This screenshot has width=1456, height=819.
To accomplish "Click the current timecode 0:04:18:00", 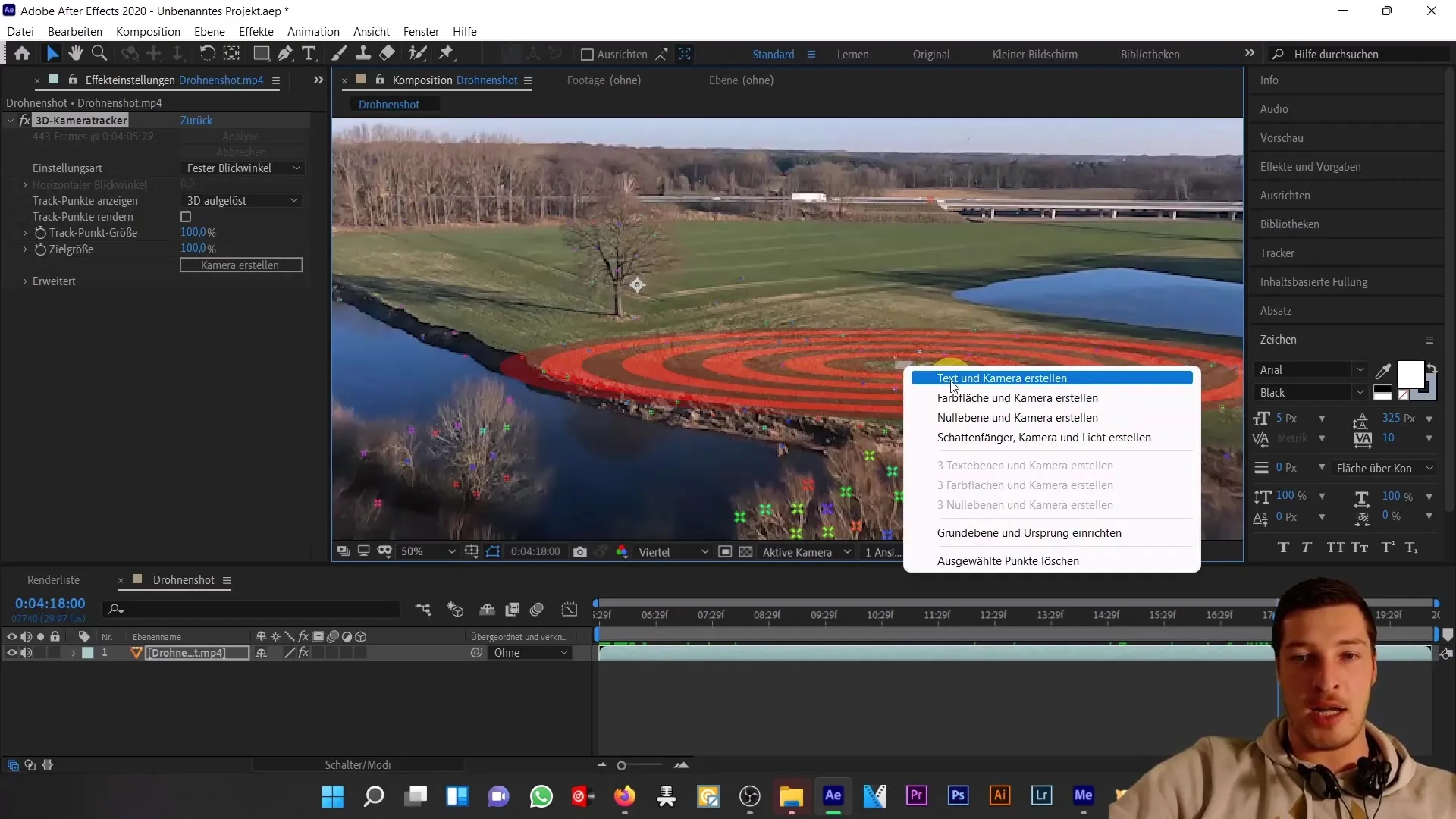I will pos(50,604).
